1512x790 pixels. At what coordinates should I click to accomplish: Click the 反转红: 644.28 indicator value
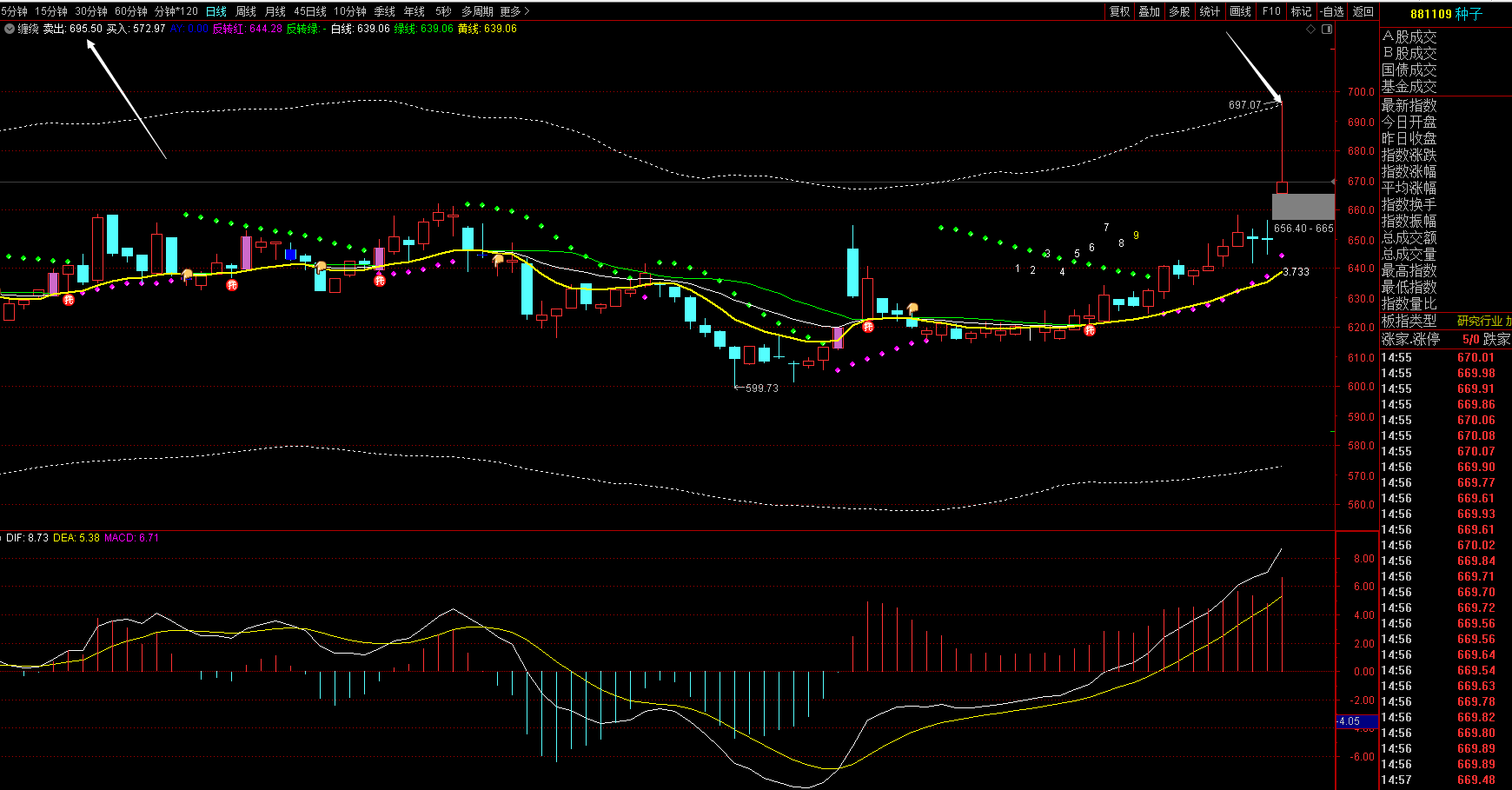[247, 29]
